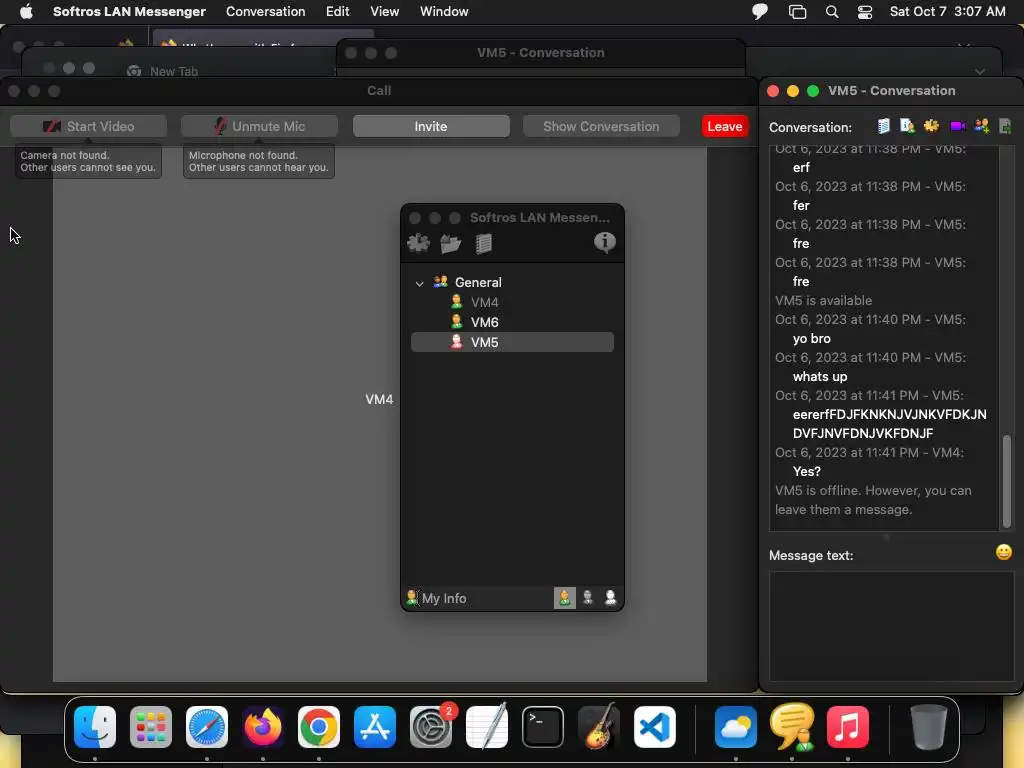Screen dimensions: 1024x768
Task: Click the 'Yes?' message from VM4
Action: tap(807, 472)
